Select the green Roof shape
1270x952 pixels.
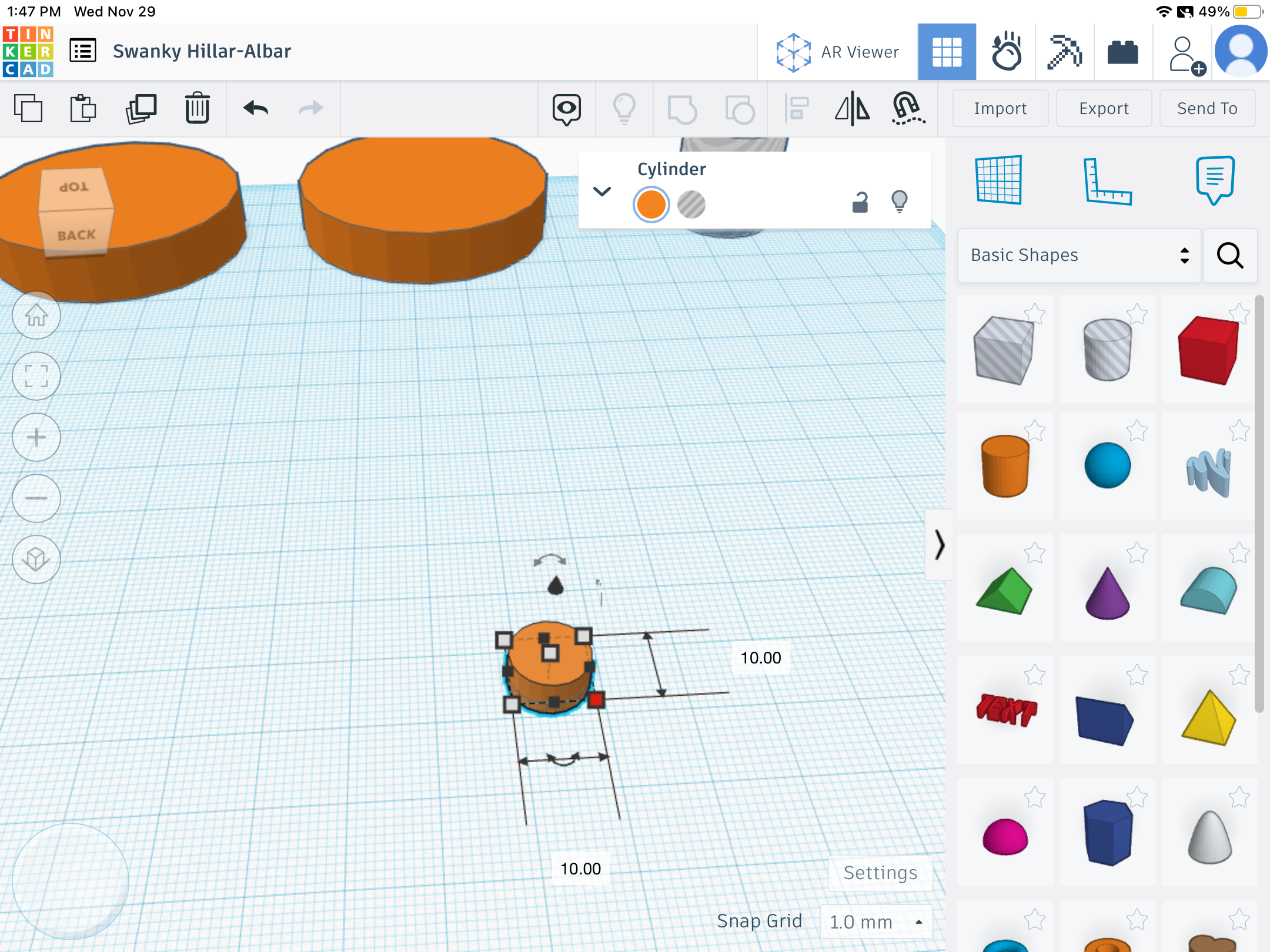tap(1004, 590)
